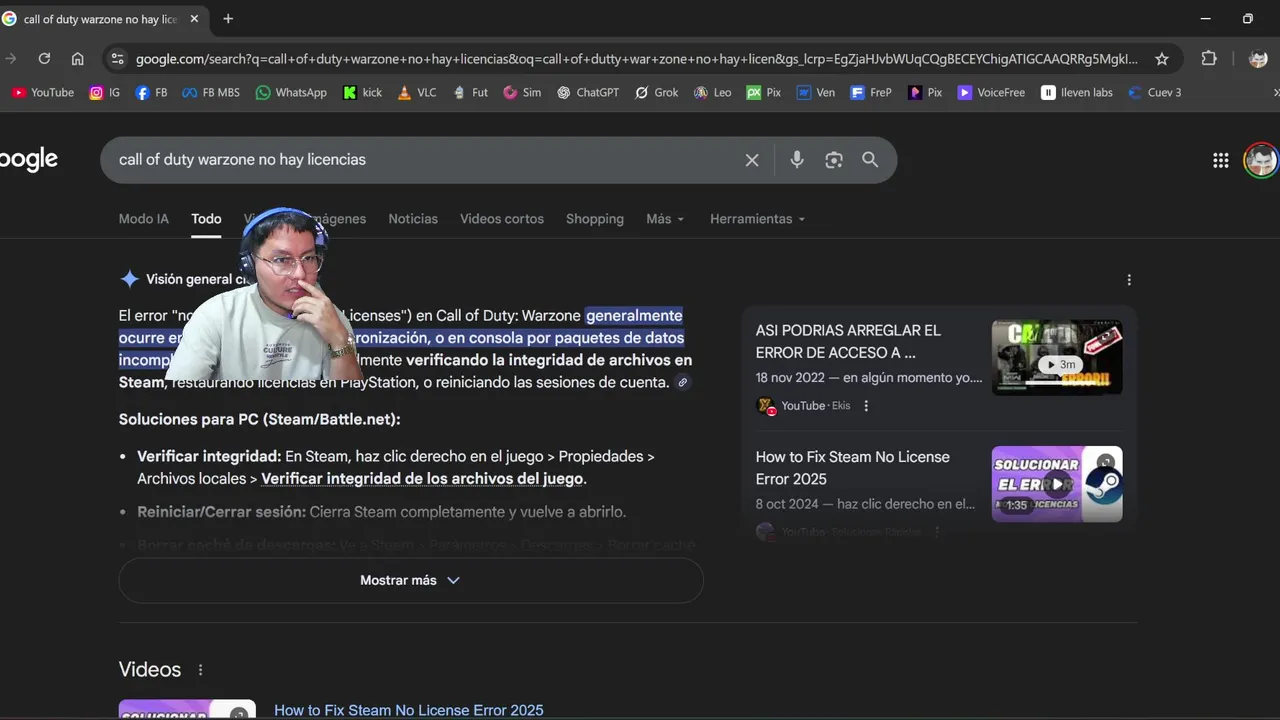The height and width of the screenshot is (720, 1280).
Task: Open the kick bookmark
Action: click(363, 92)
